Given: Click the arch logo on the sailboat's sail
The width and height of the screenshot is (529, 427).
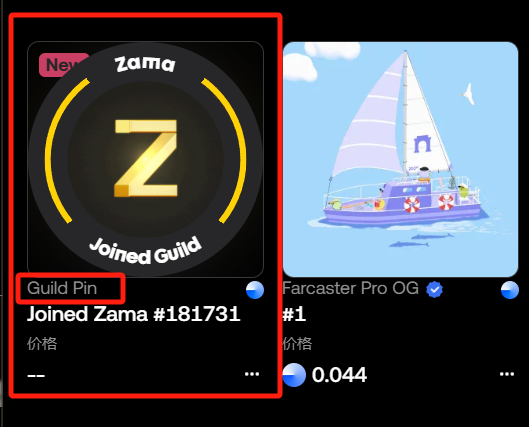Looking at the screenshot, I should click(x=422, y=143).
